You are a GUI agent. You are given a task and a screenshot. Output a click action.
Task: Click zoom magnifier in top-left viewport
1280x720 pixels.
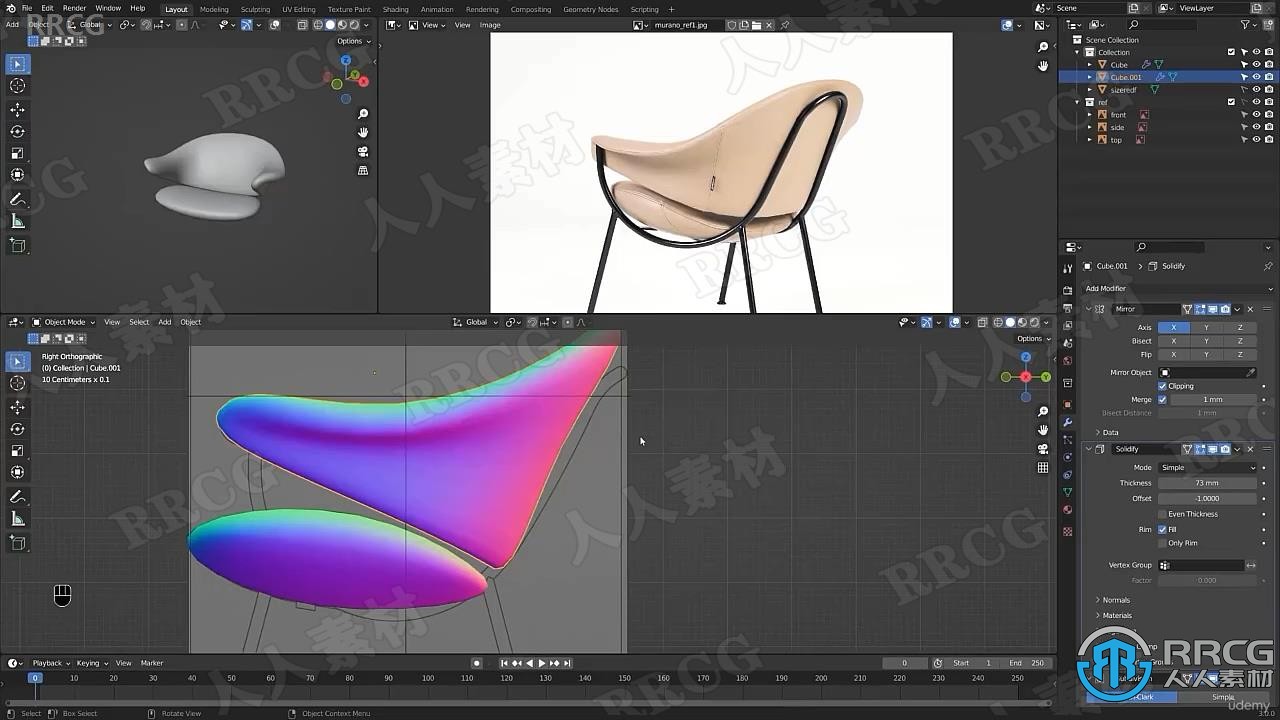tap(363, 114)
